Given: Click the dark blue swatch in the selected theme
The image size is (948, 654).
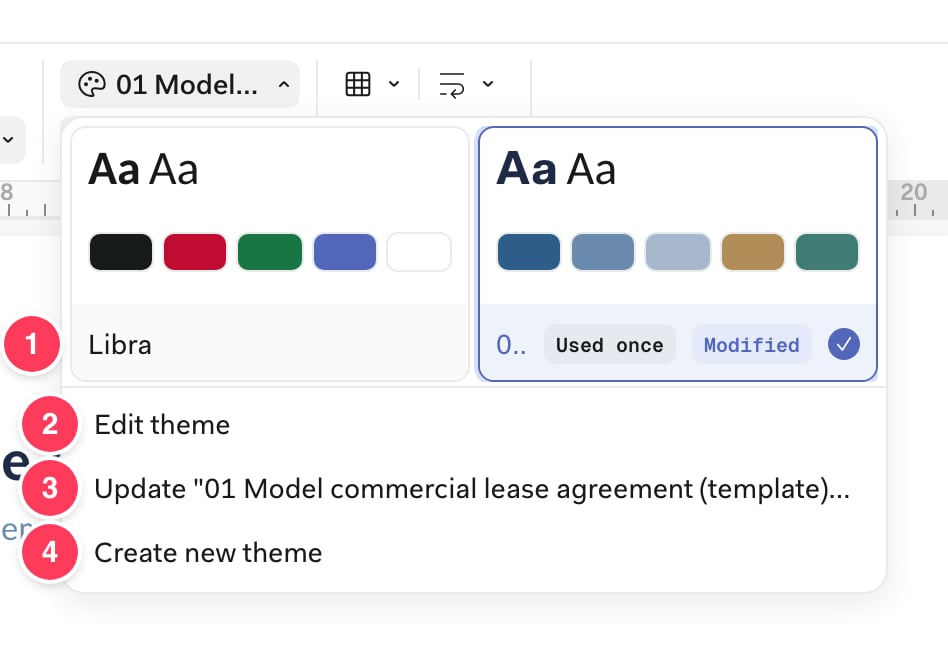Looking at the screenshot, I should [529, 251].
